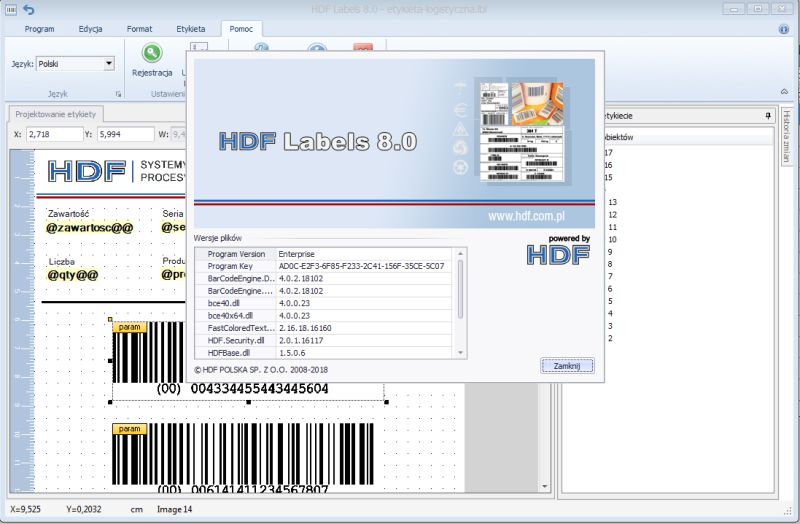This screenshot has height=524, width=800.
Task: Open the Język language dropdown
Action: pyautogui.click(x=109, y=64)
